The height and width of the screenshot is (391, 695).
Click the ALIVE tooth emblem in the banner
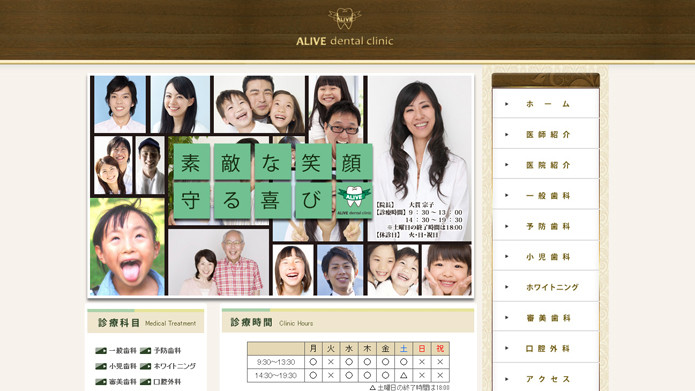(354, 200)
